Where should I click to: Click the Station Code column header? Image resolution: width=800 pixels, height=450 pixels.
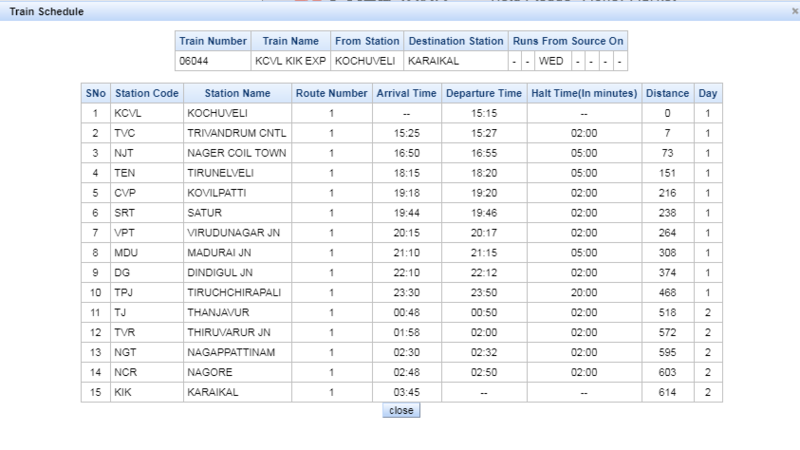tap(146, 93)
